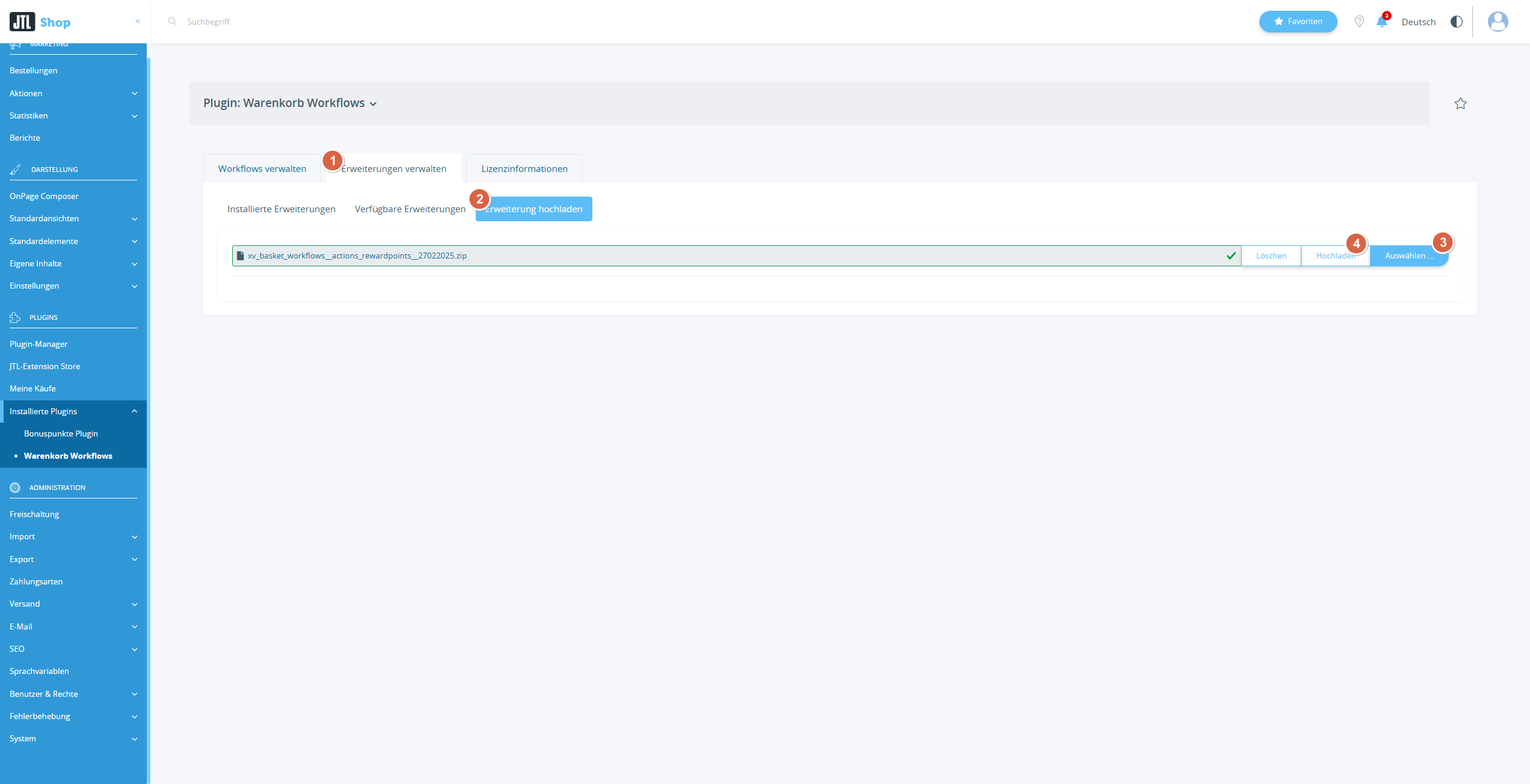Open OnPage Composer
1530x784 pixels.
click(x=73, y=196)
